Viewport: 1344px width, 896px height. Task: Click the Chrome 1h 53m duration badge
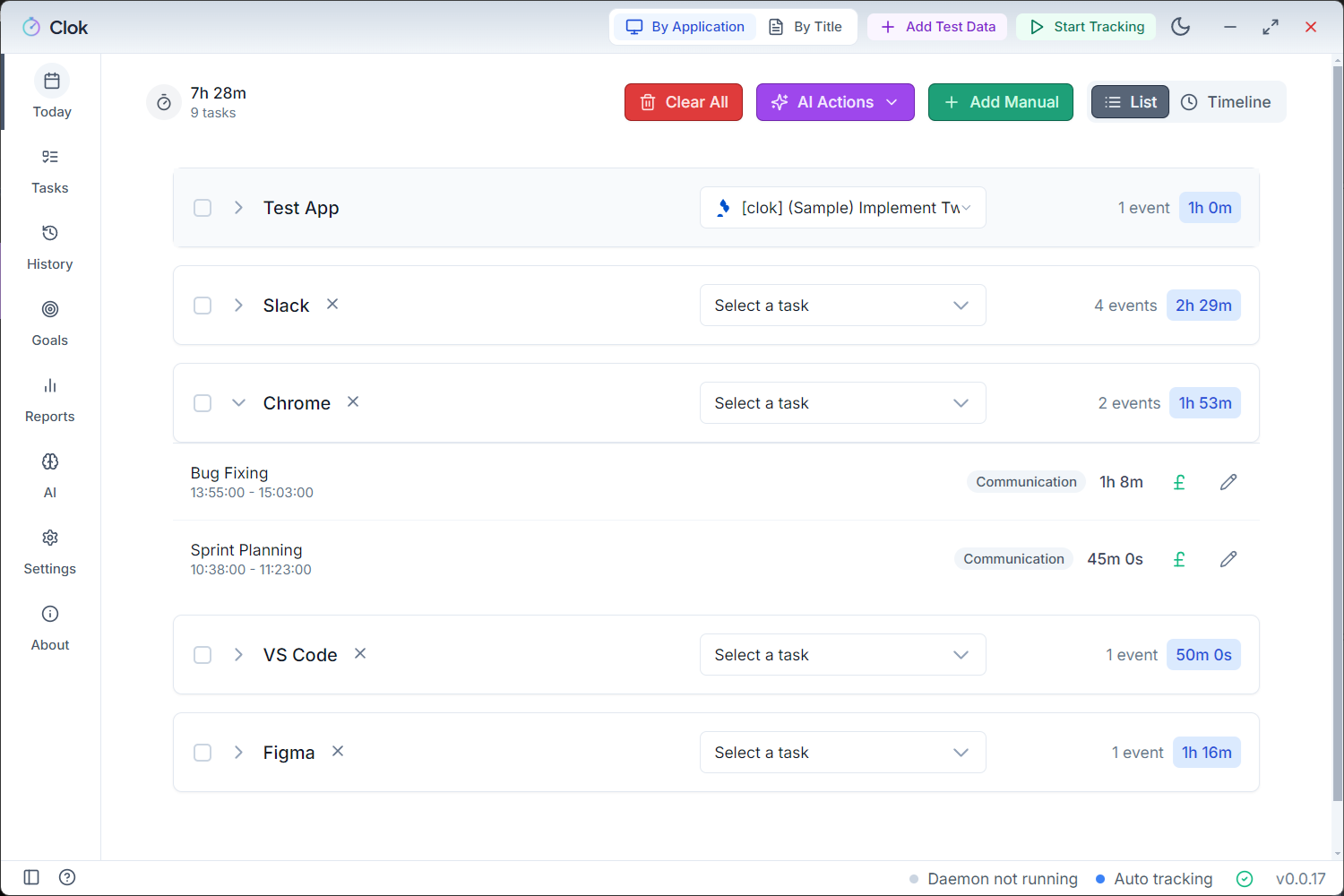(1205, 403)
